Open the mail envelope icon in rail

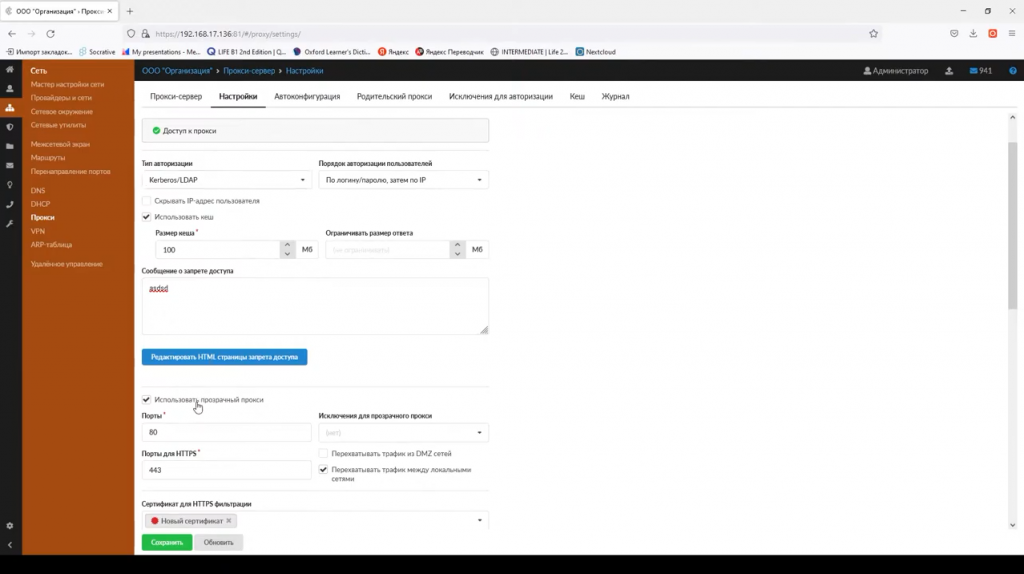[10, 165]
